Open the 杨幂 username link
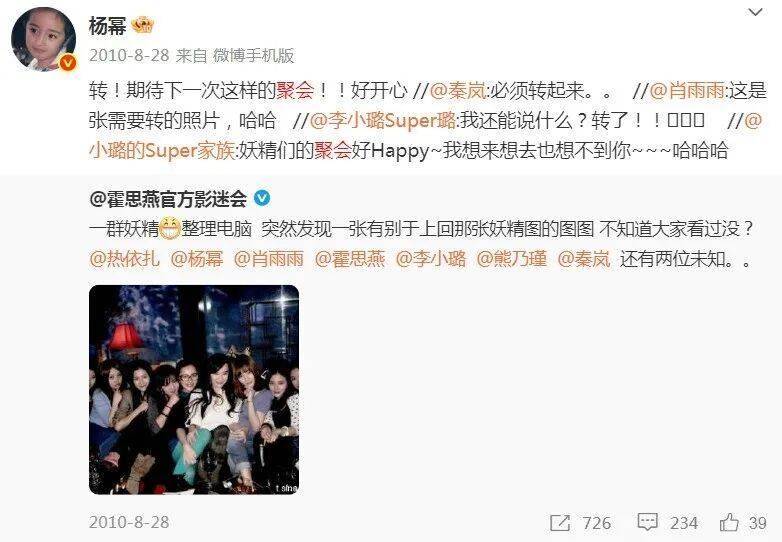Screen dimensions: 782x542 point(107,25)
